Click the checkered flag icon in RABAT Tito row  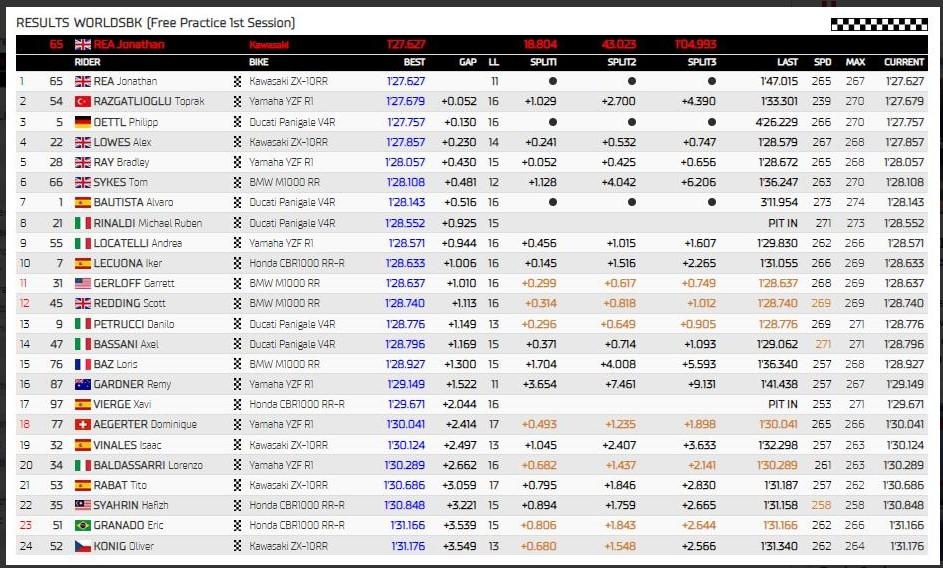pyautogui.click(x=238, y=486)
